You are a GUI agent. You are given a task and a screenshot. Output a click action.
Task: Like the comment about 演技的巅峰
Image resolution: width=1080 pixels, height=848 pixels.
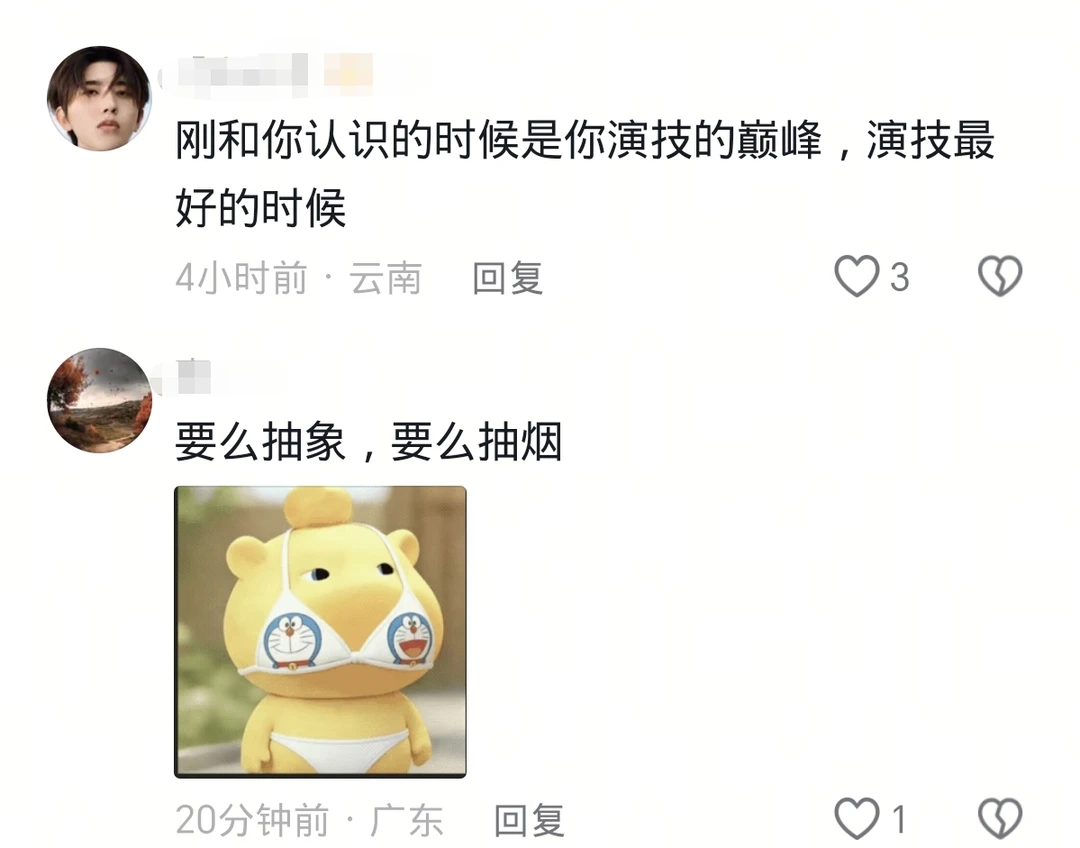pos(856,277)
